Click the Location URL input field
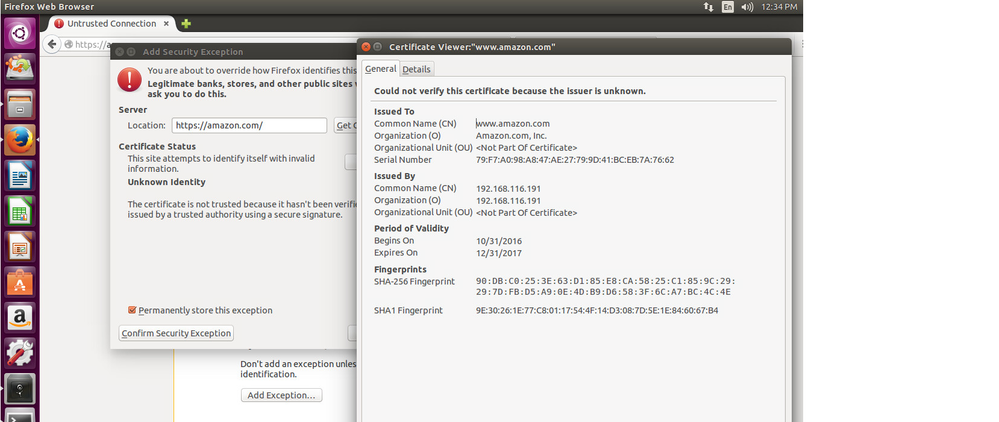Viewport: 999px width, 422px height. pyautogui.click(x=249, y=126)
